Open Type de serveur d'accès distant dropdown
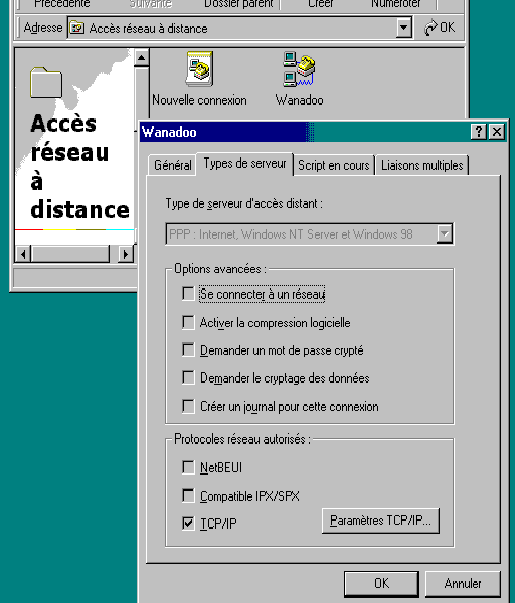 click(x=445, y=234)
